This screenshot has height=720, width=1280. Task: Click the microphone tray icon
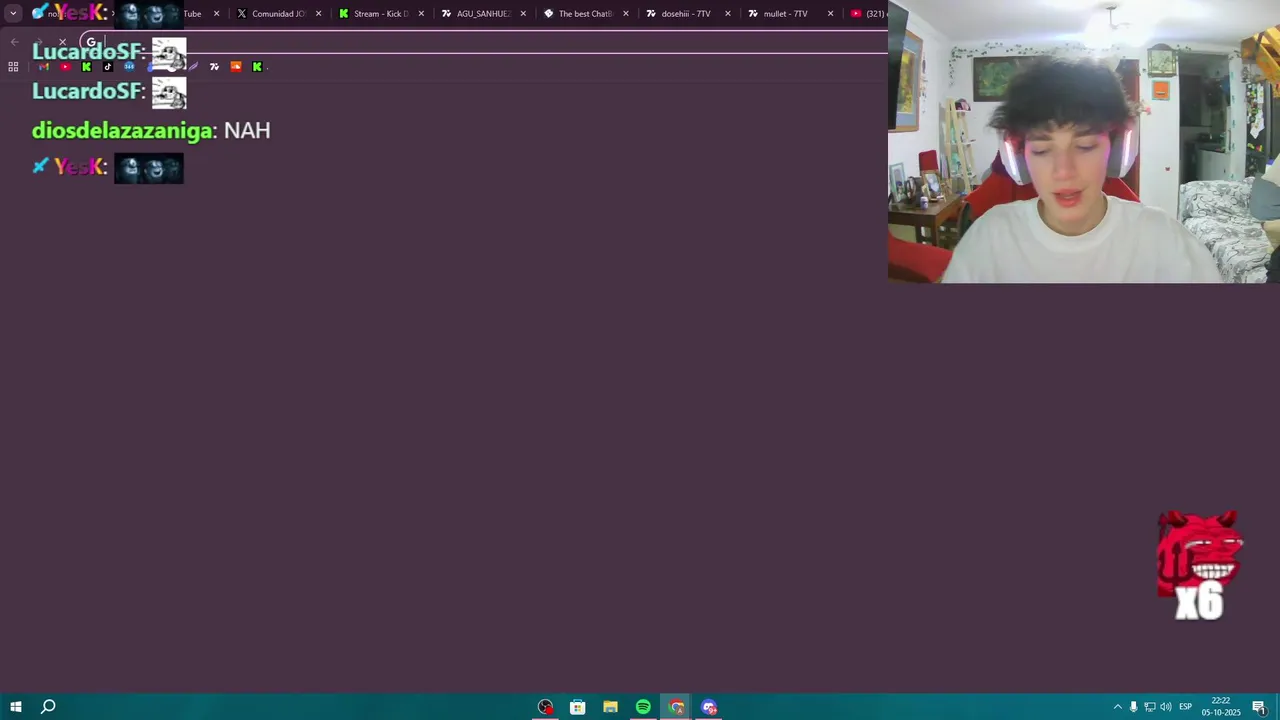pos(1133,707)
